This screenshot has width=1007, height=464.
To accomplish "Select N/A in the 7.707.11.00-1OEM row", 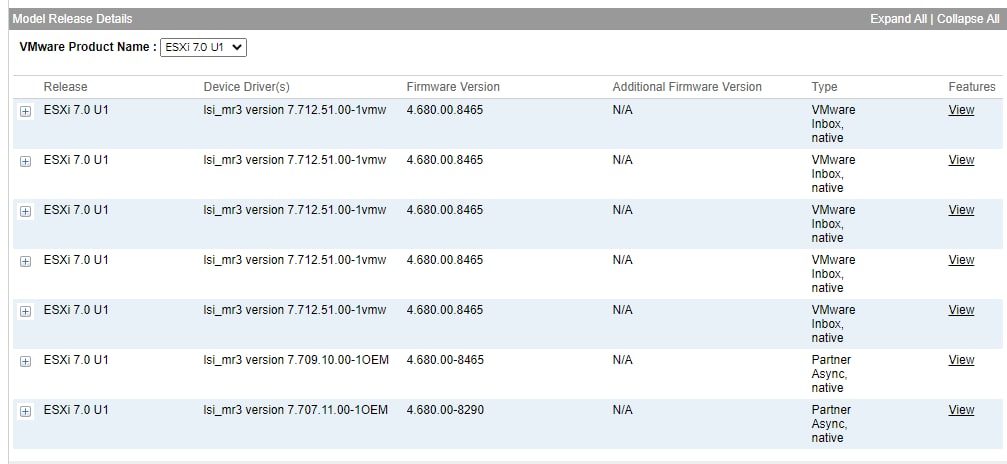I will pos(622,409).
